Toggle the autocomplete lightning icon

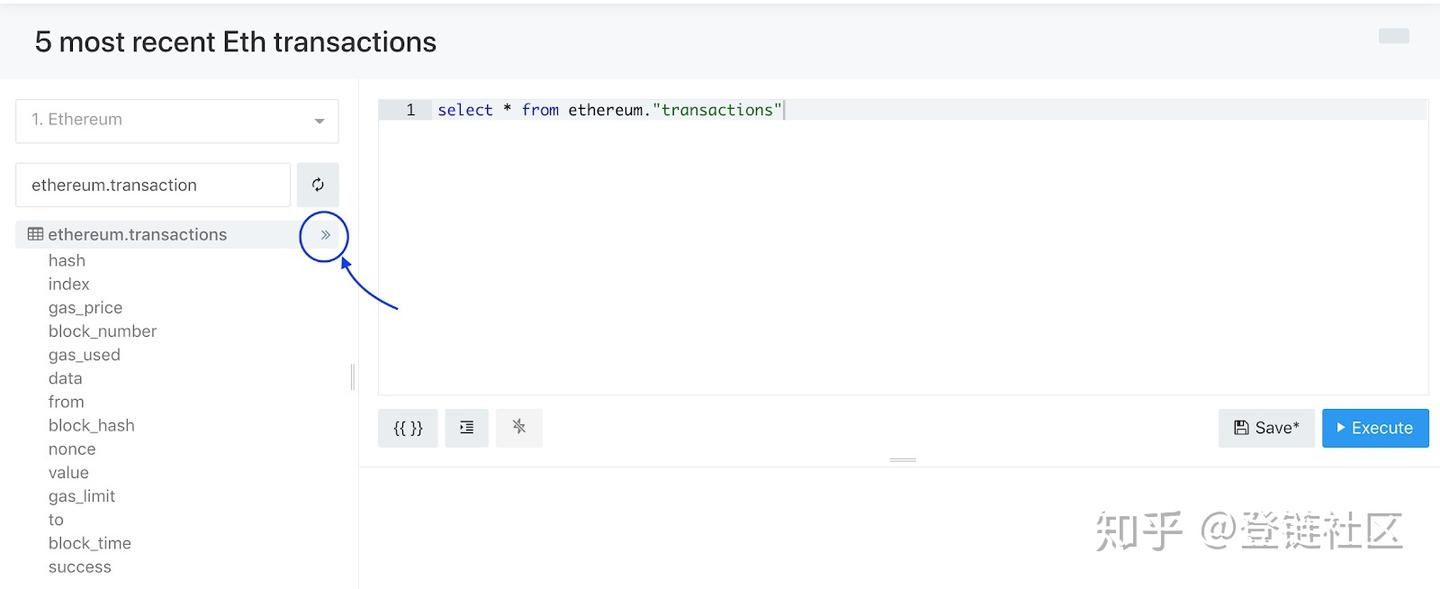pos(519,428)
